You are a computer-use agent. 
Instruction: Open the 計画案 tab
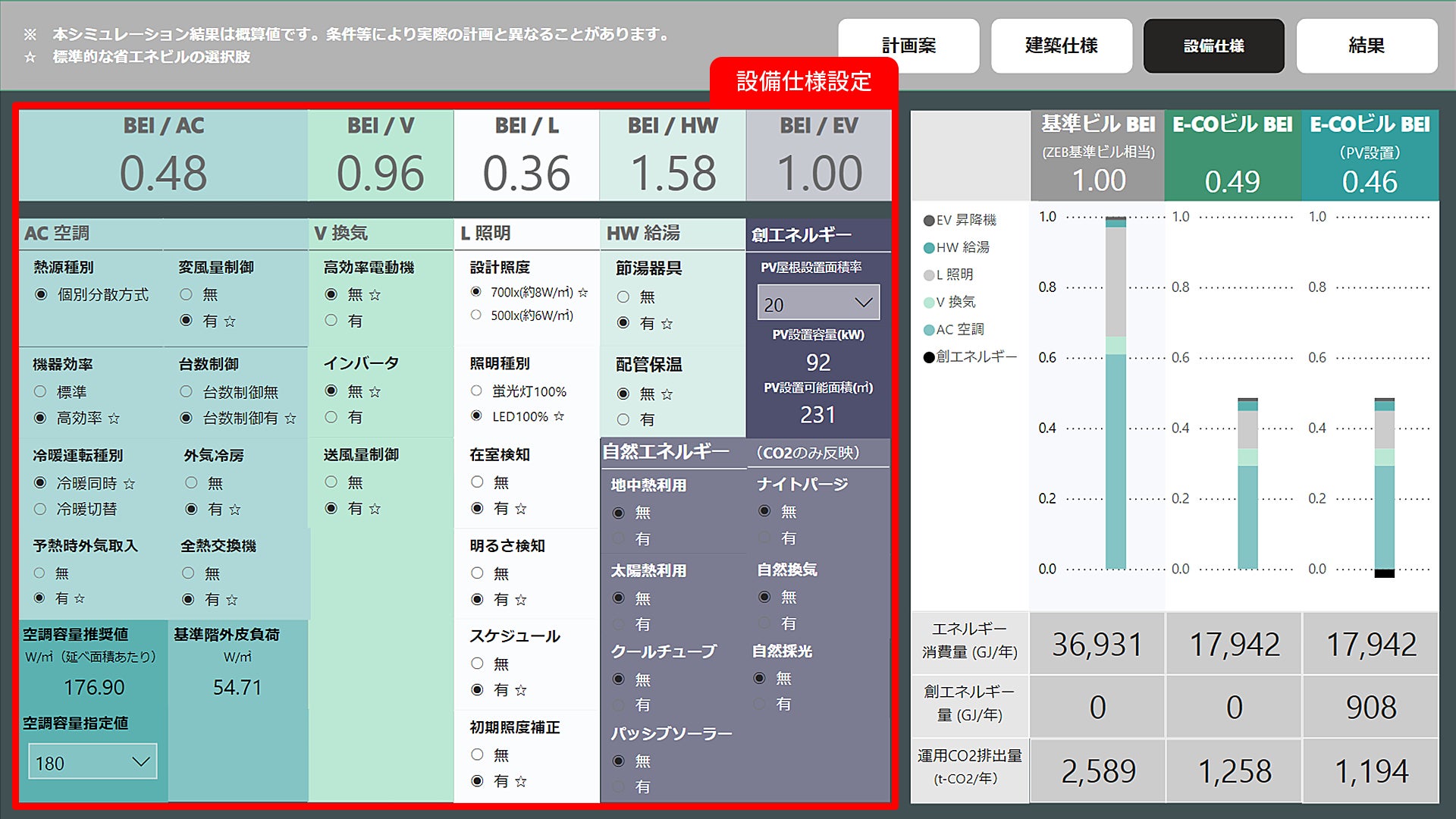click(x=908, y=45)
